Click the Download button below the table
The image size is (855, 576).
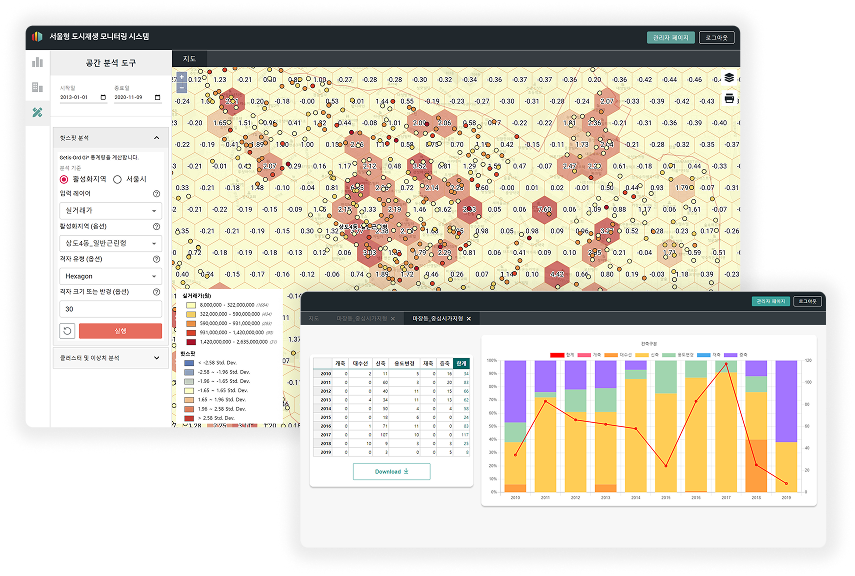(x=391, y=472)
